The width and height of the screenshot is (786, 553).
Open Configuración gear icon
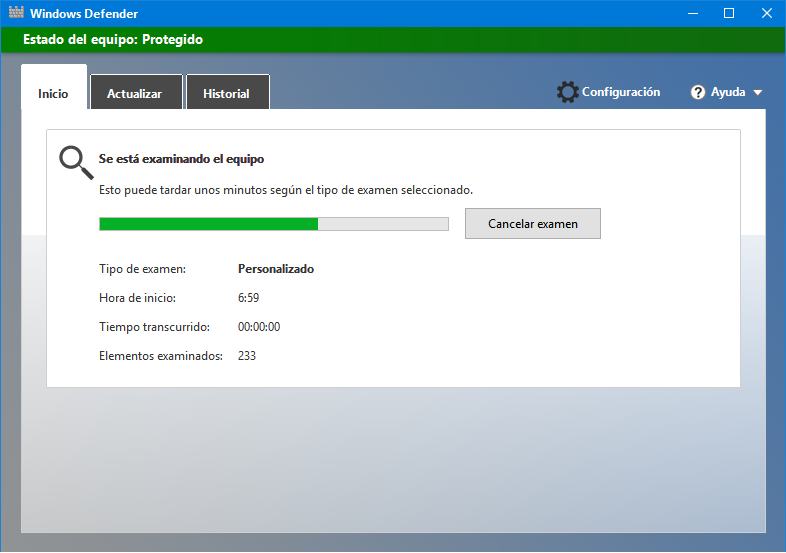[x=567, y=92]
